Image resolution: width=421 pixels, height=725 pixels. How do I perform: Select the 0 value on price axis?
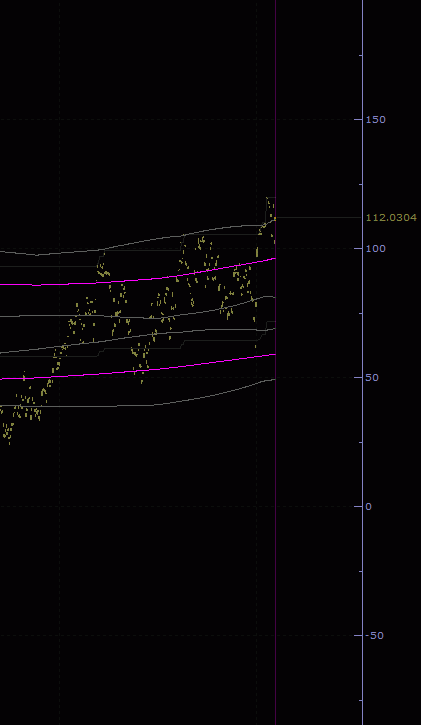368,507
